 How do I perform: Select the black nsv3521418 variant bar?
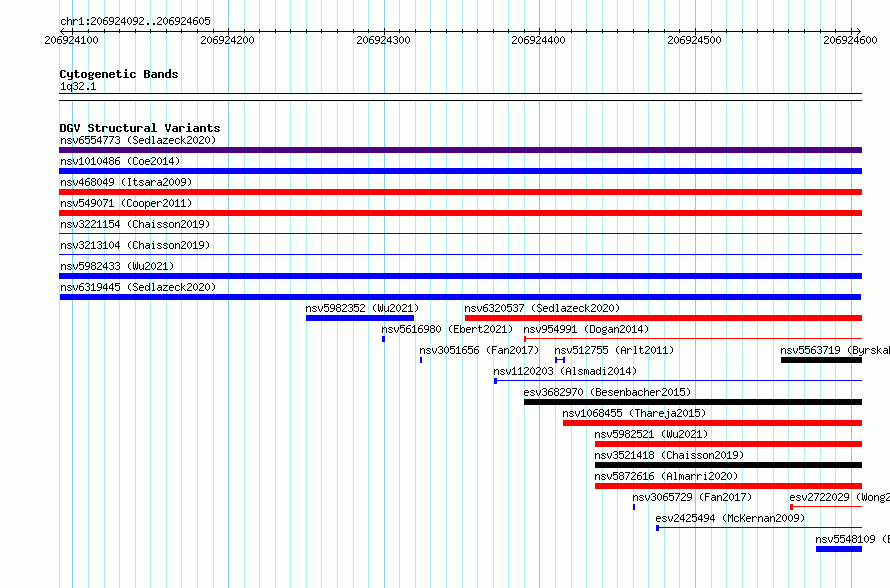[728, 465]
